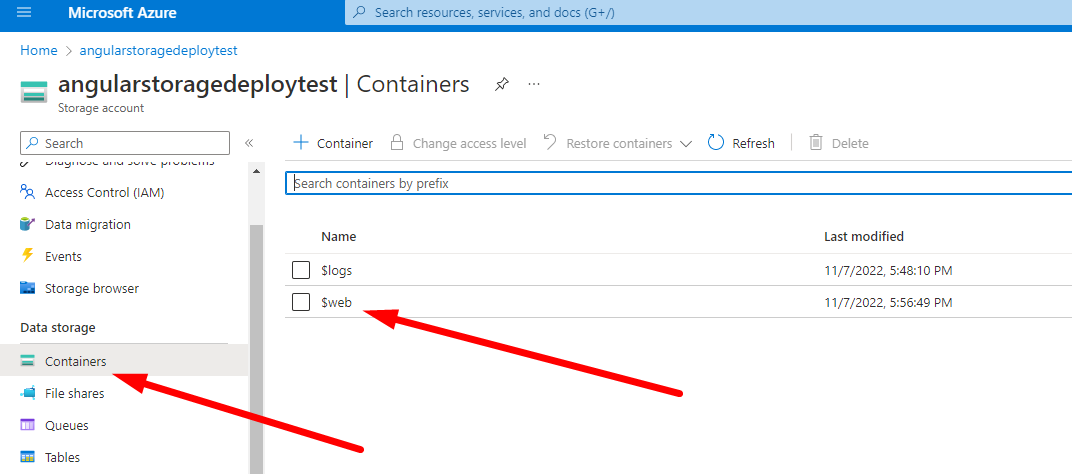Open the $web container link
The image size is (1072, 474).
point(336,302)
